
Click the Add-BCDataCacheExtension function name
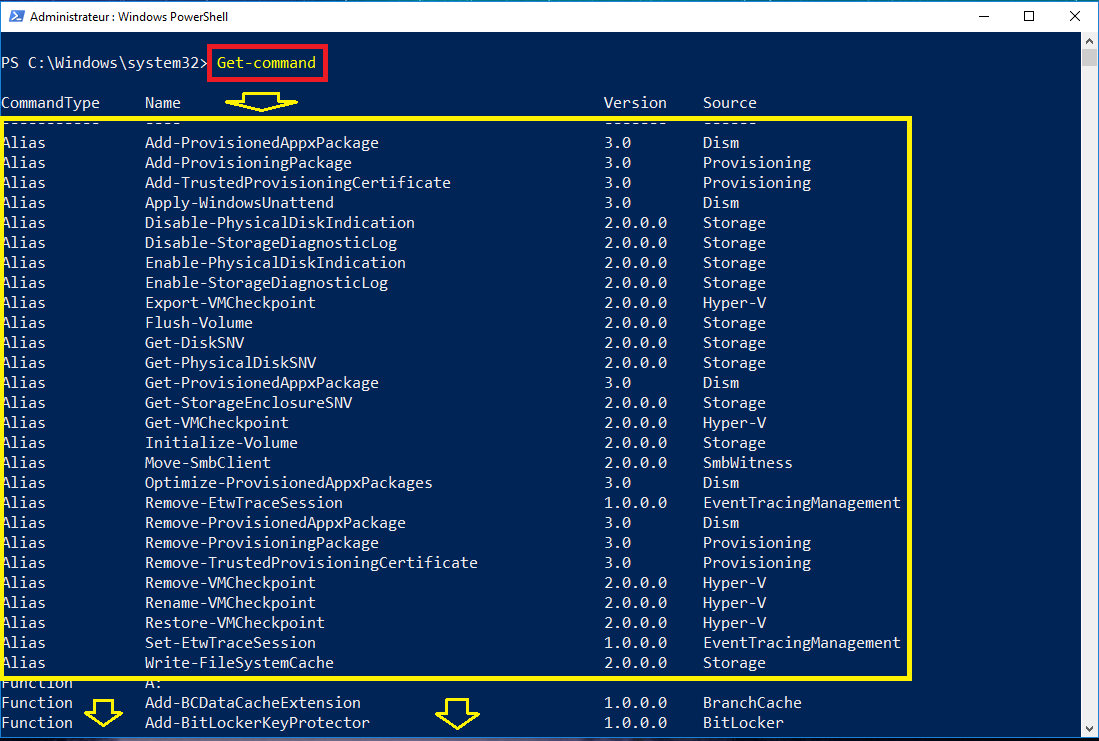pos(252,703)
